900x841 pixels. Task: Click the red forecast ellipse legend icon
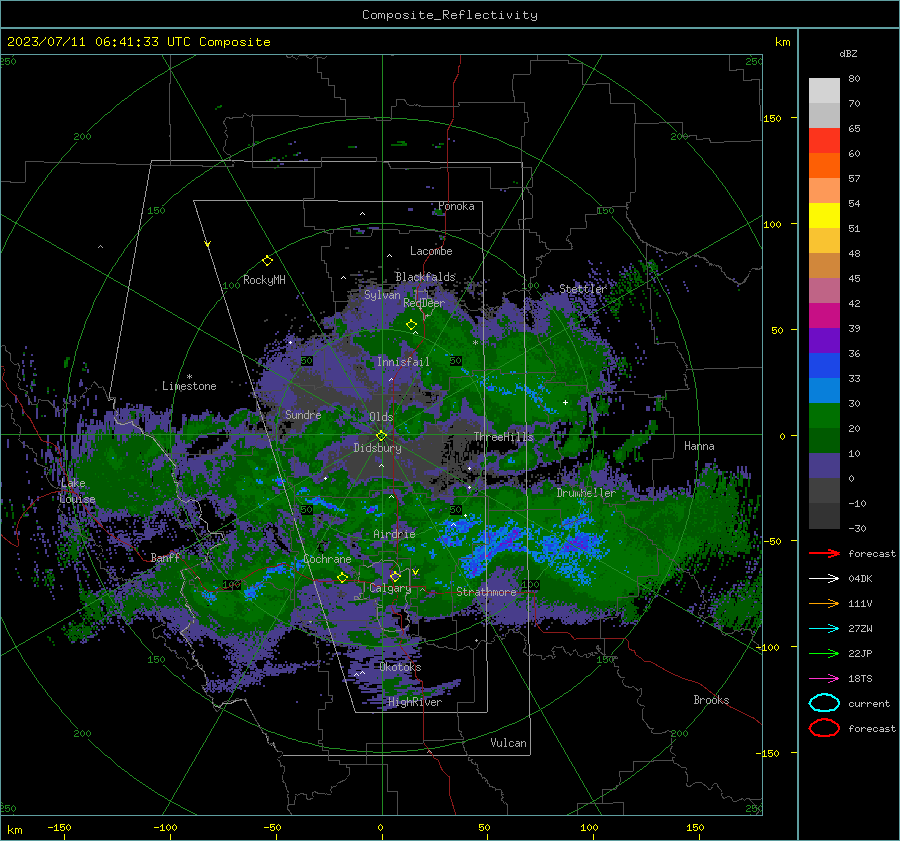tap(824, 728)
